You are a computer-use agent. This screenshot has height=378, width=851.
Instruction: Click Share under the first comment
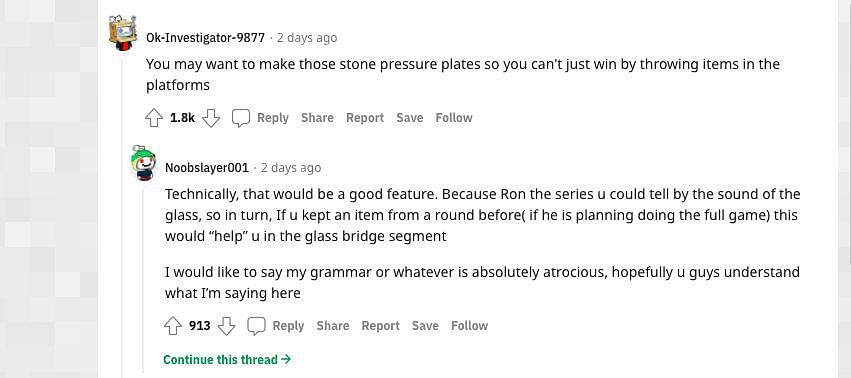[x=317, y=118]
